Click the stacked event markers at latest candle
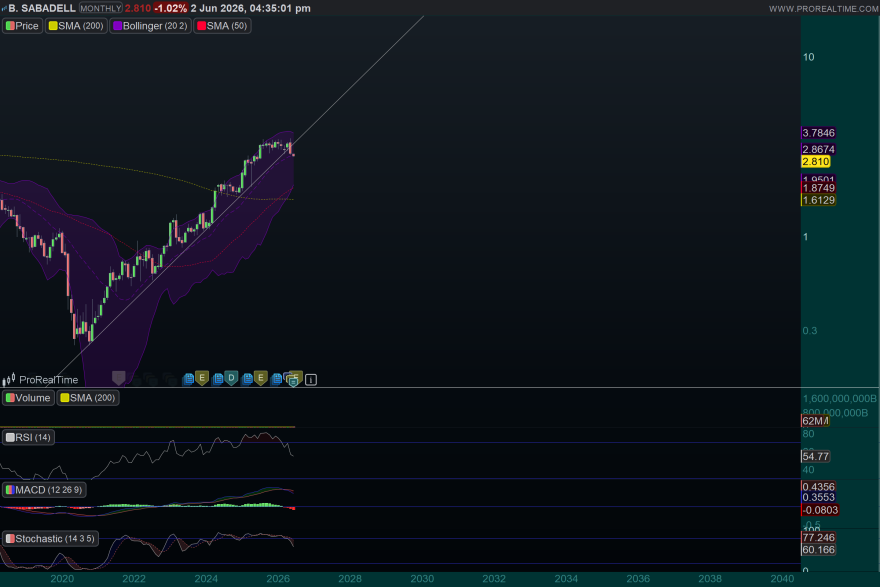The image size is (880, 587). (x=294, y=379)
